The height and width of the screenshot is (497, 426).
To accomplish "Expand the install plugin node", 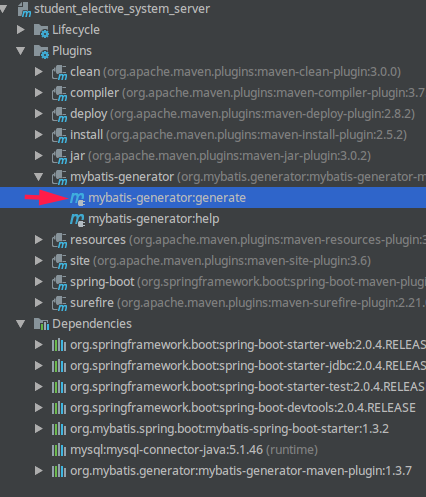I will 39,135.
